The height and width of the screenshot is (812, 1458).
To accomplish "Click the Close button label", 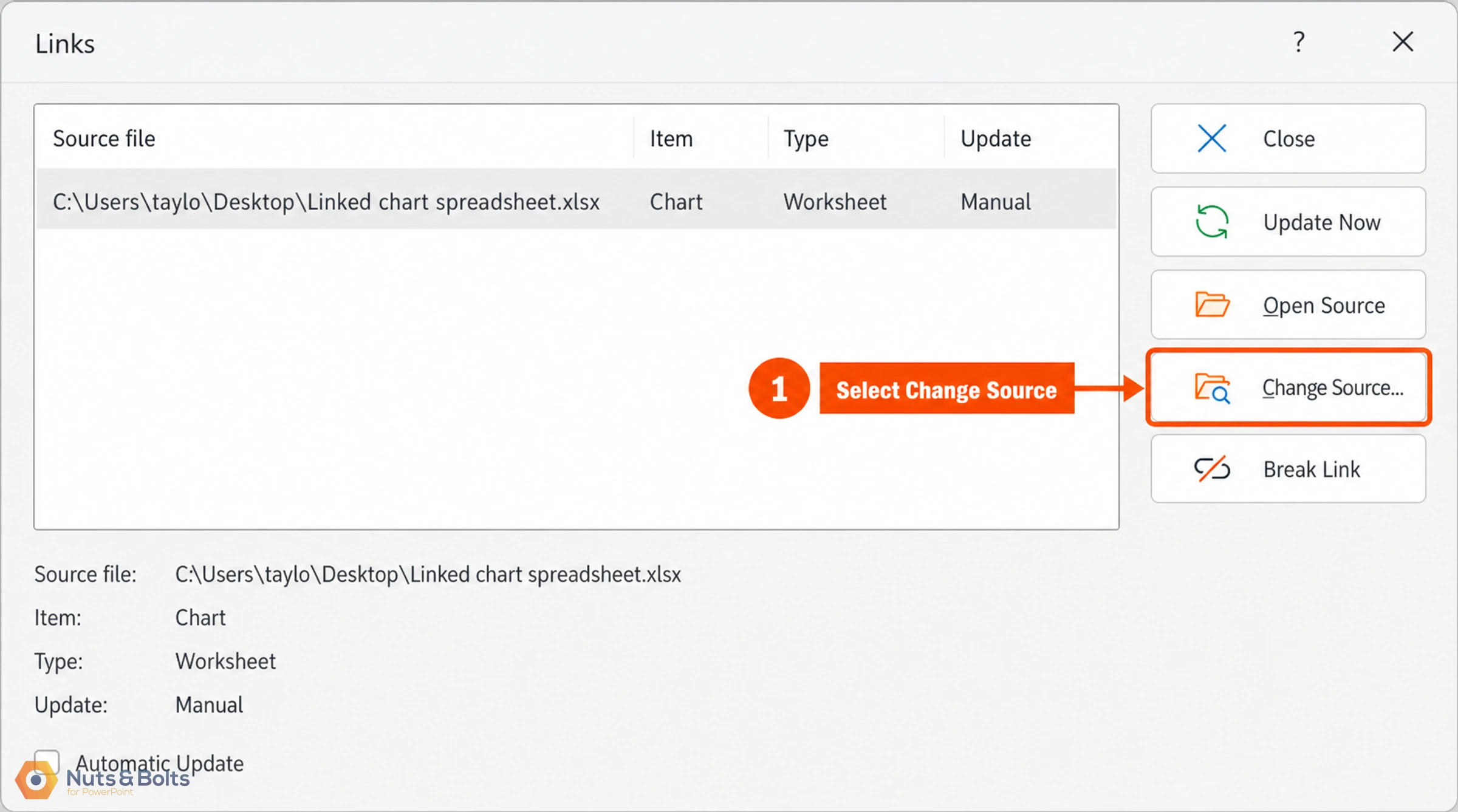I will [x=1289, y=139].
